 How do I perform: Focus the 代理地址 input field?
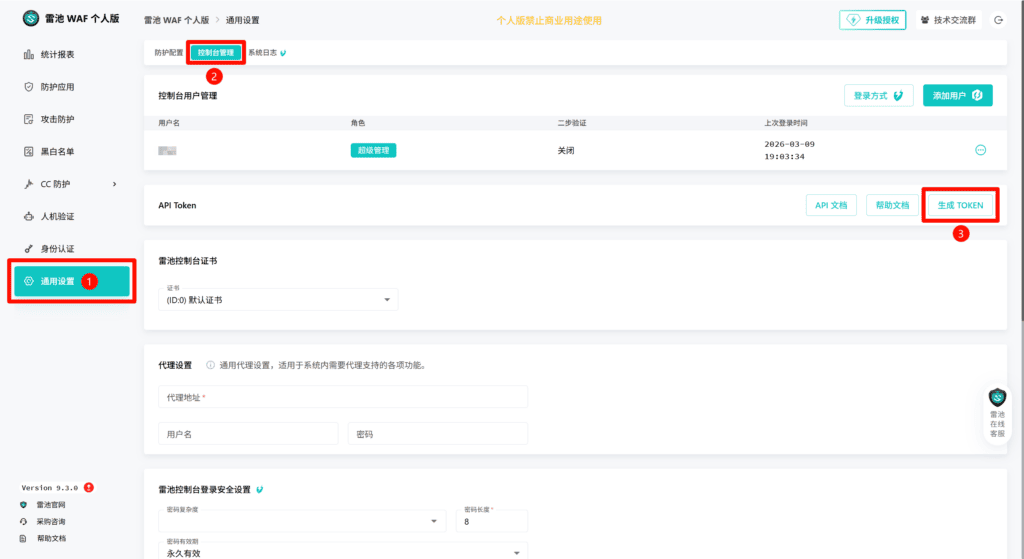click(343, 397)
